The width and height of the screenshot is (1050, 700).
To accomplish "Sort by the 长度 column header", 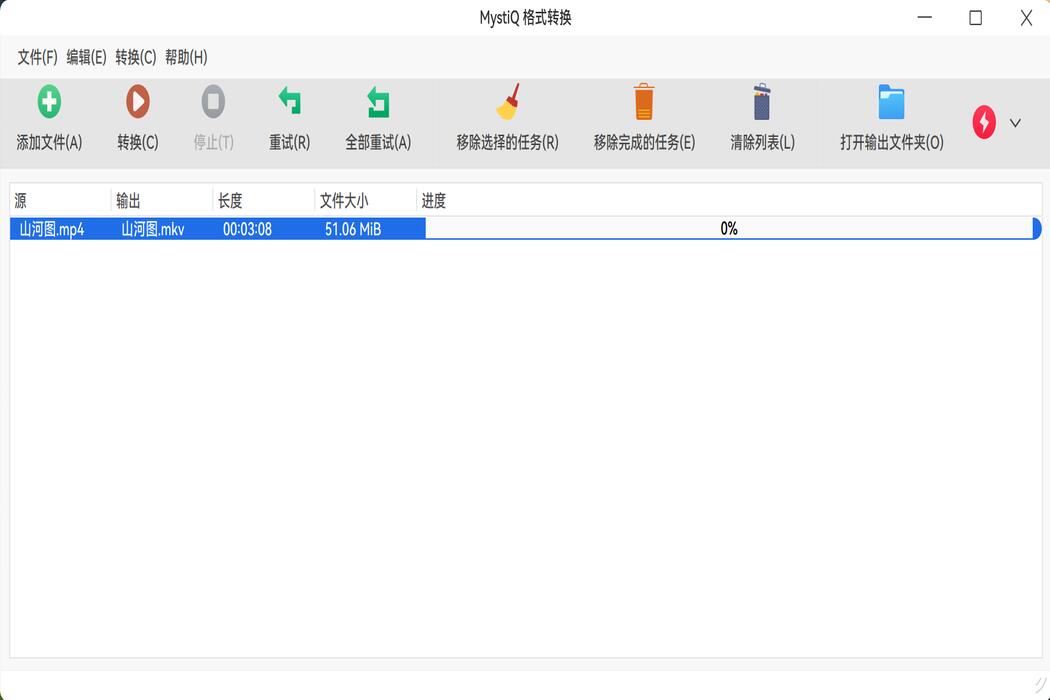I will [232, 199].
